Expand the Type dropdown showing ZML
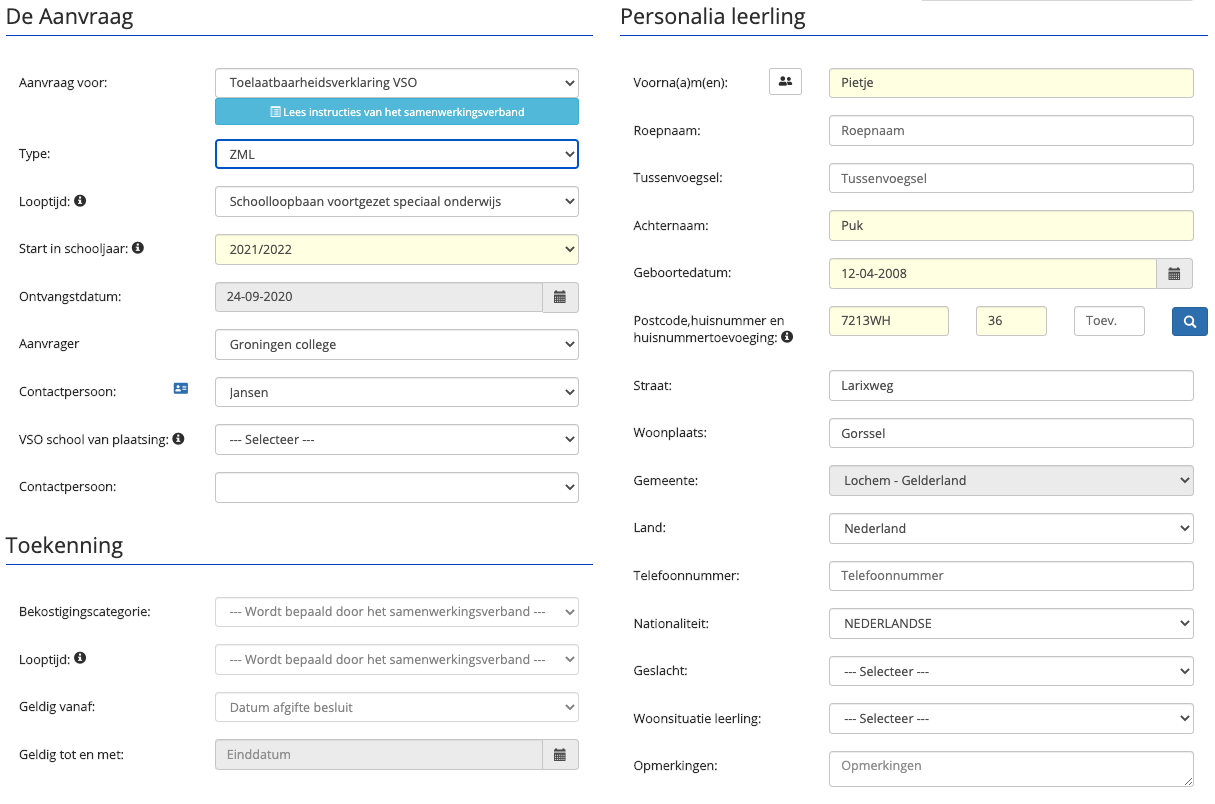 tap(396, 154)
